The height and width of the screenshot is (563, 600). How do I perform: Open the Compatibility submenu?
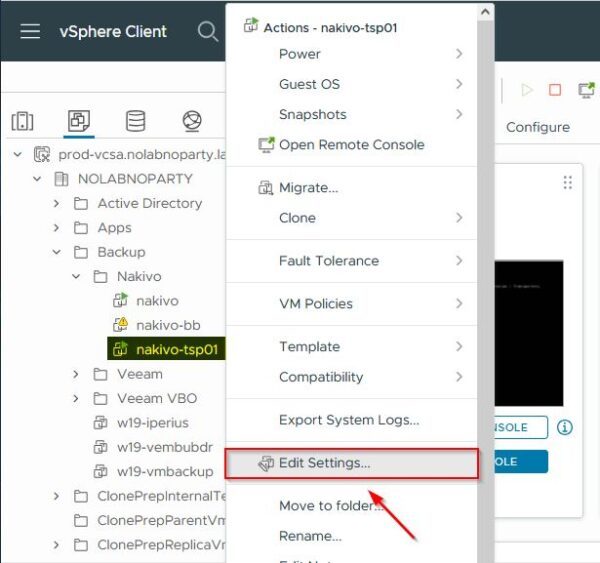[x=351, y=377]
